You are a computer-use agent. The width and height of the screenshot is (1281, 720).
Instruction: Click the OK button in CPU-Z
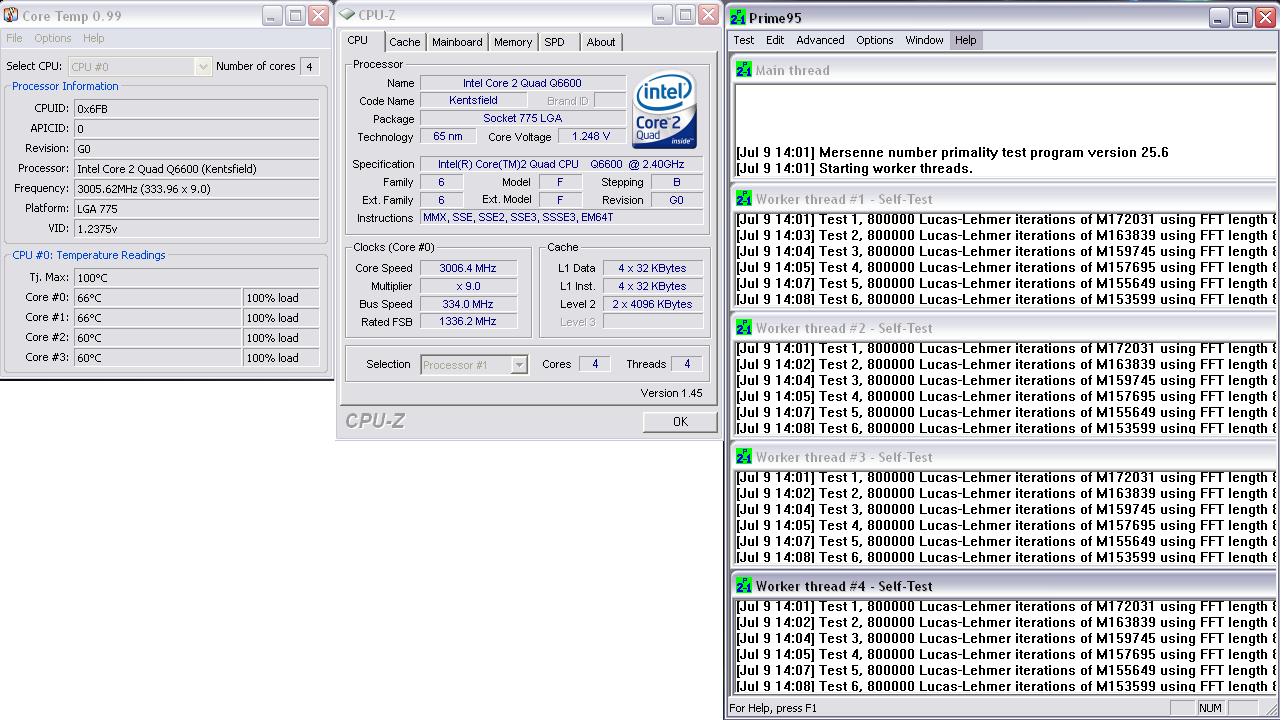[680, 422]
